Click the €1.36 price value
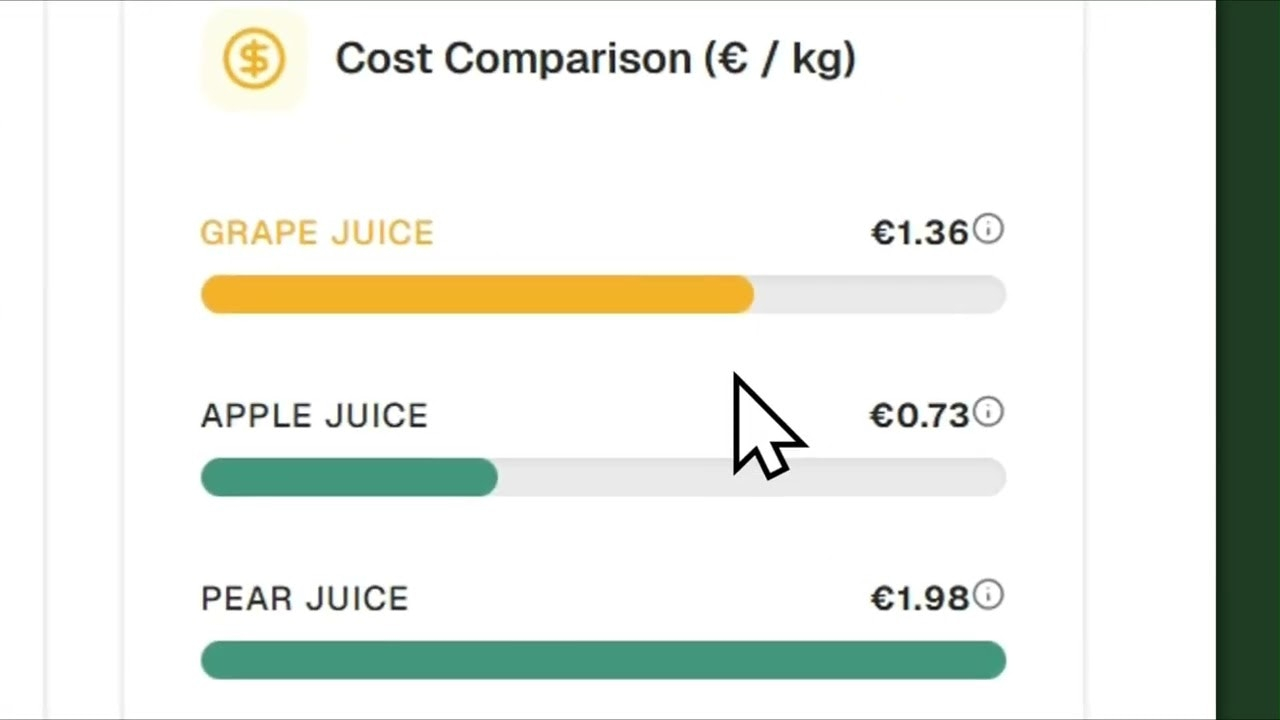This screenshot has height=720, width=1280. pyautogui.click(x=920, y=233)
